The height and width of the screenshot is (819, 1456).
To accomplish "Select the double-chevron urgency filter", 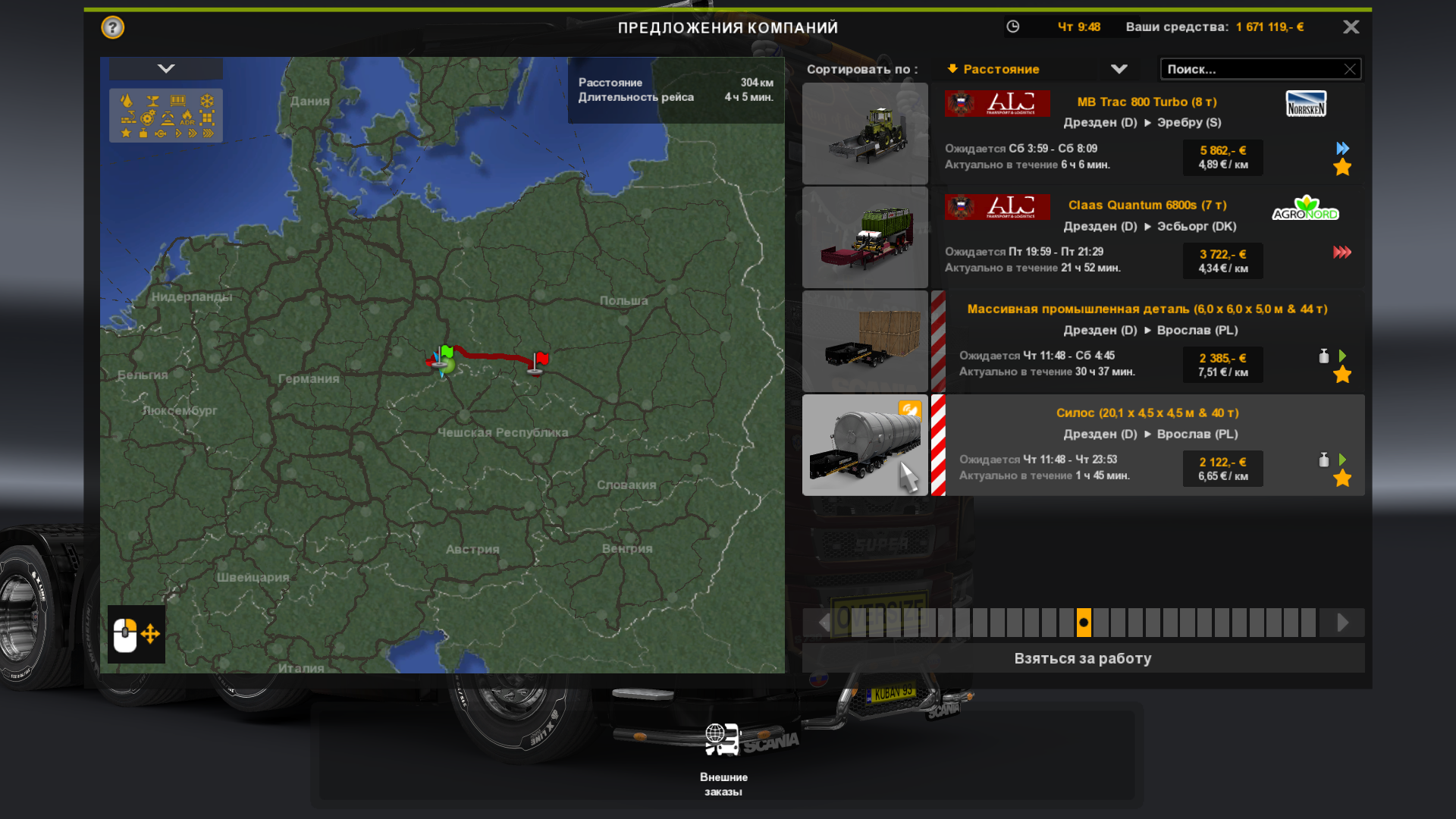I will (x=193, y=133).
